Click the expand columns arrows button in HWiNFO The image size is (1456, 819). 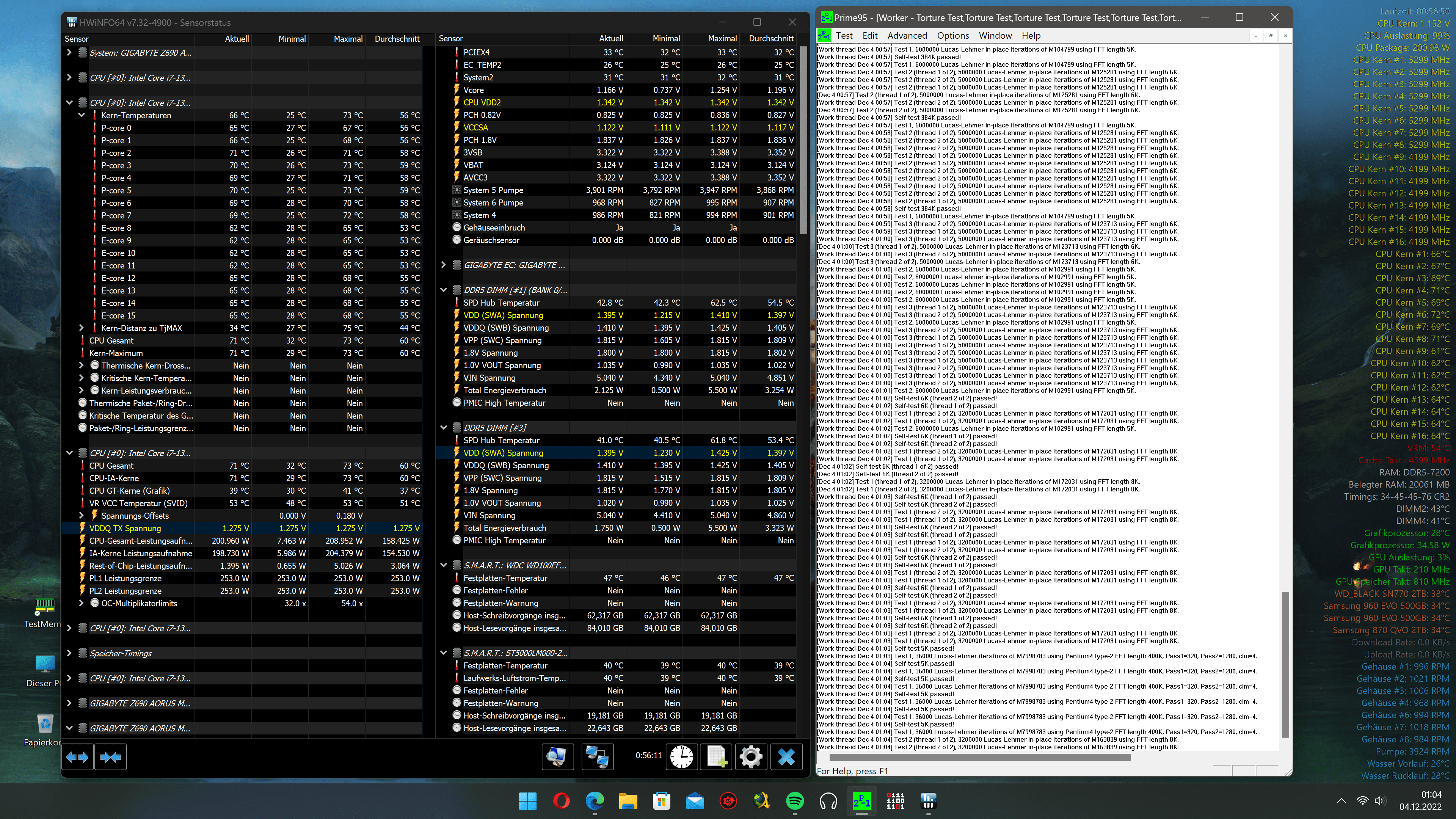[x=77, y=757]
